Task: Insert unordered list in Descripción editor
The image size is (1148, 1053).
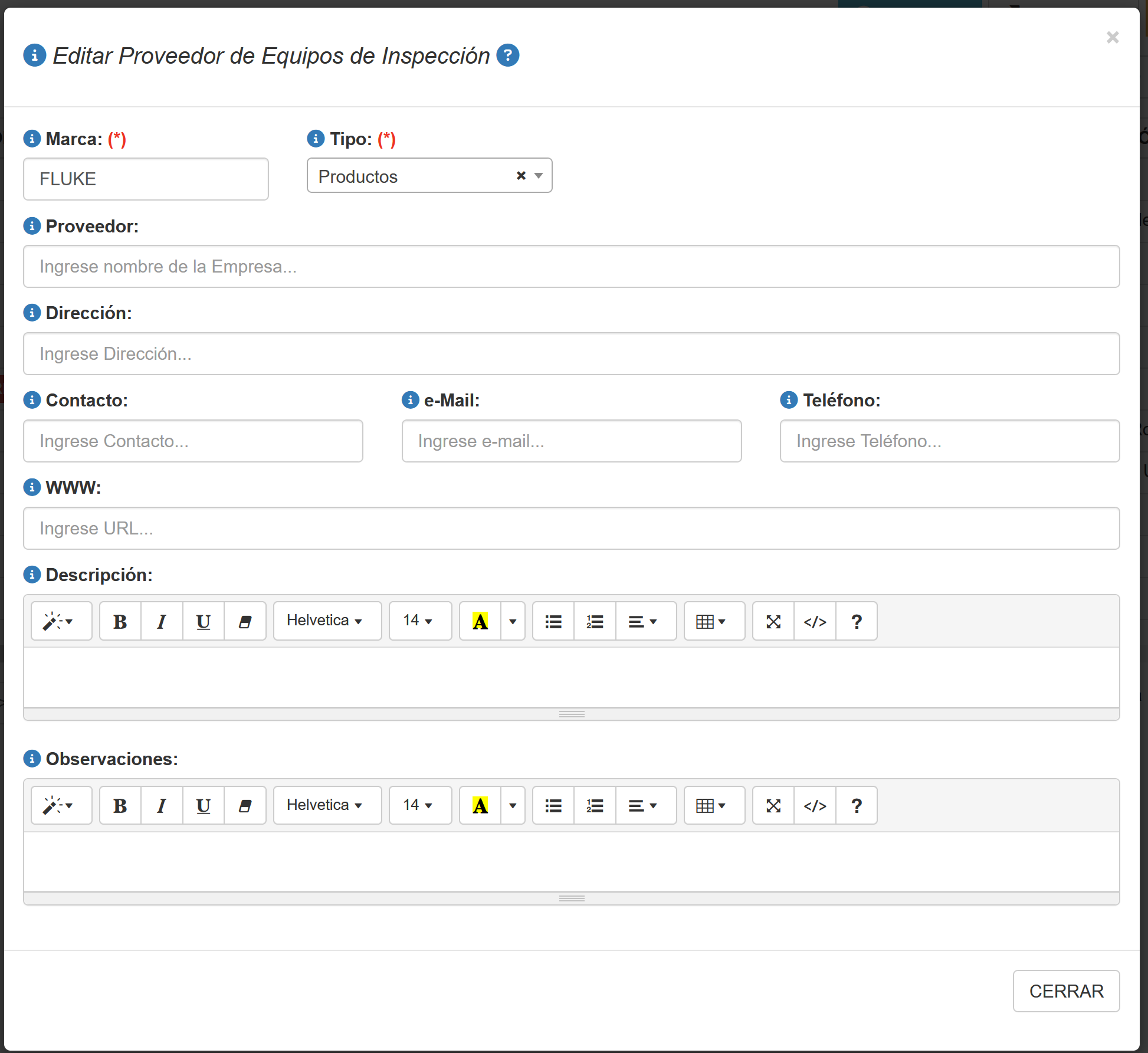Action: pos(553,621)
